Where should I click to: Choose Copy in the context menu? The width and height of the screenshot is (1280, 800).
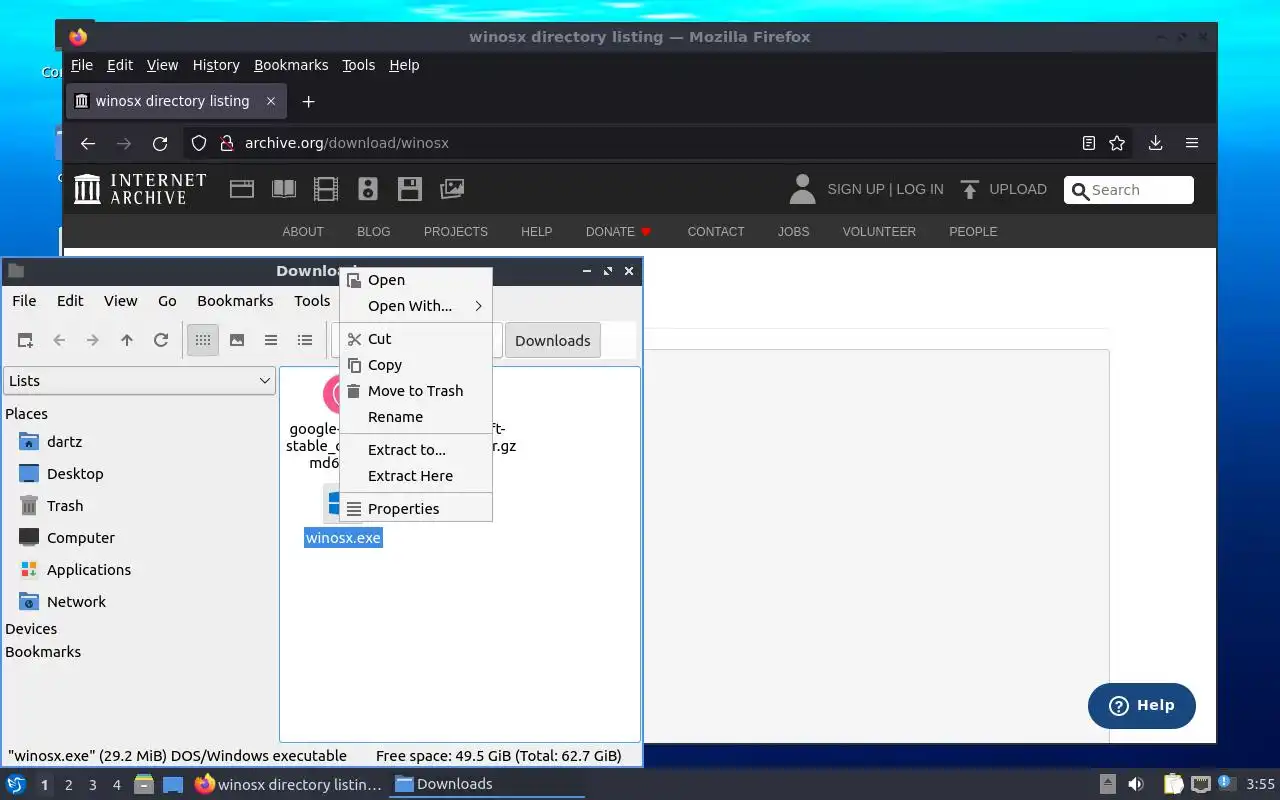coord(416,365)
